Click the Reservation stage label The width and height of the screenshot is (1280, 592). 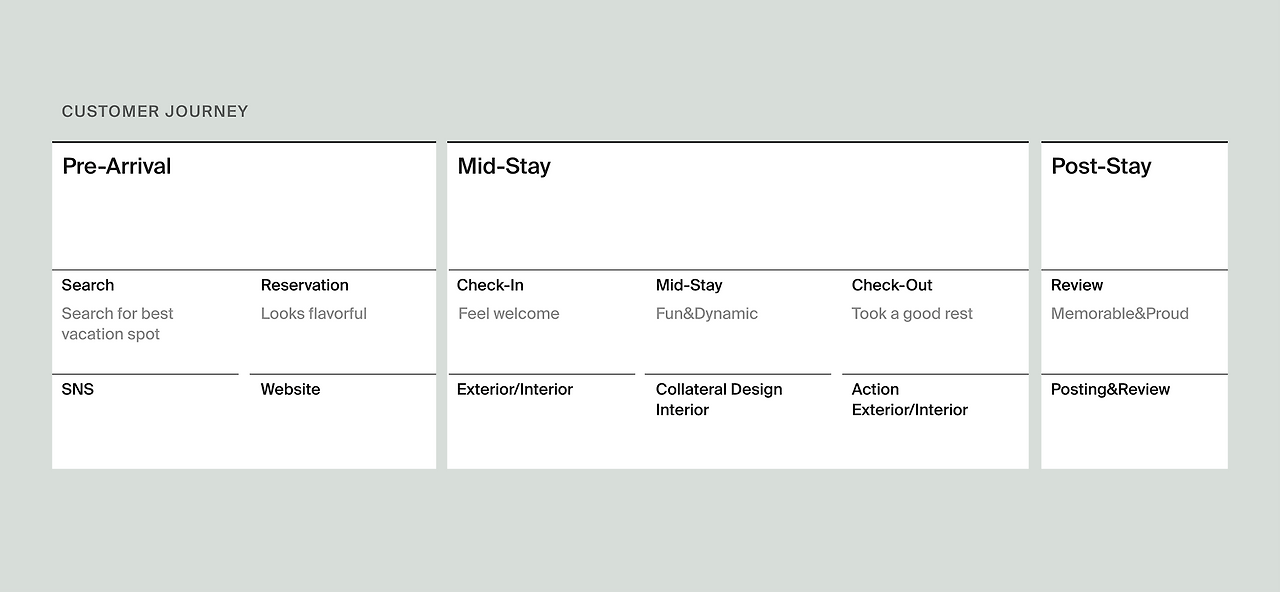pyautogui.click(x=305, y=285)
